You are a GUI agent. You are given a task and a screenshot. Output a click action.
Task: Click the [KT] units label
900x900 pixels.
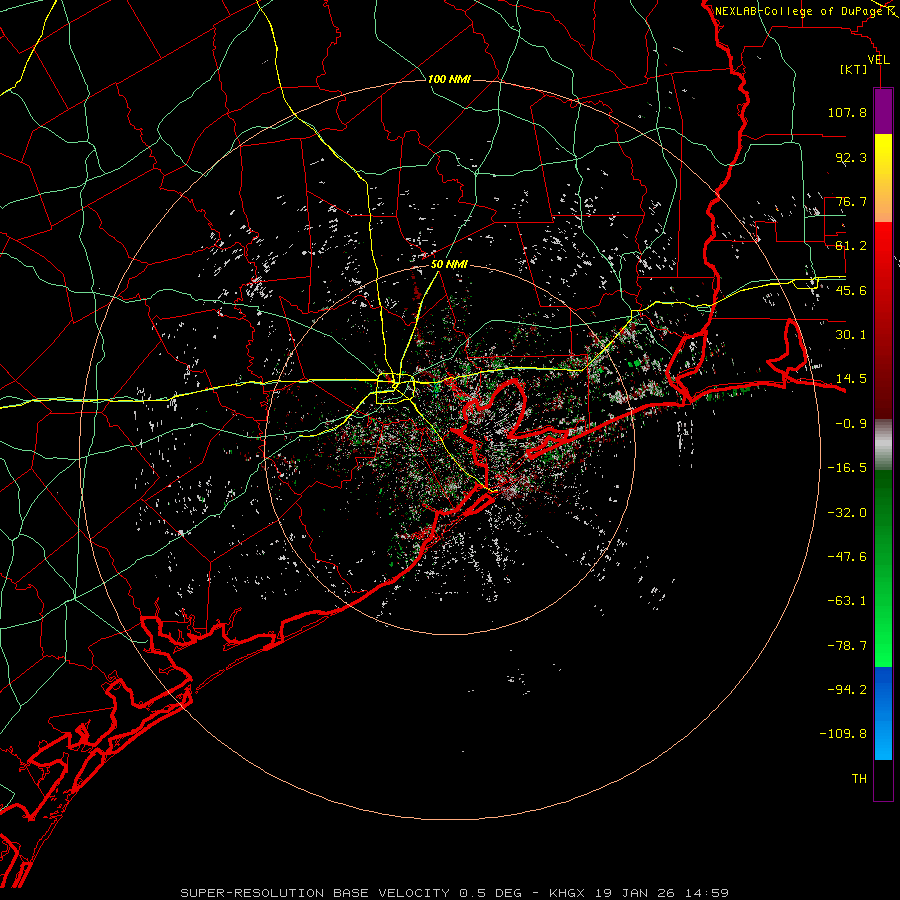(x=854, y=69)
